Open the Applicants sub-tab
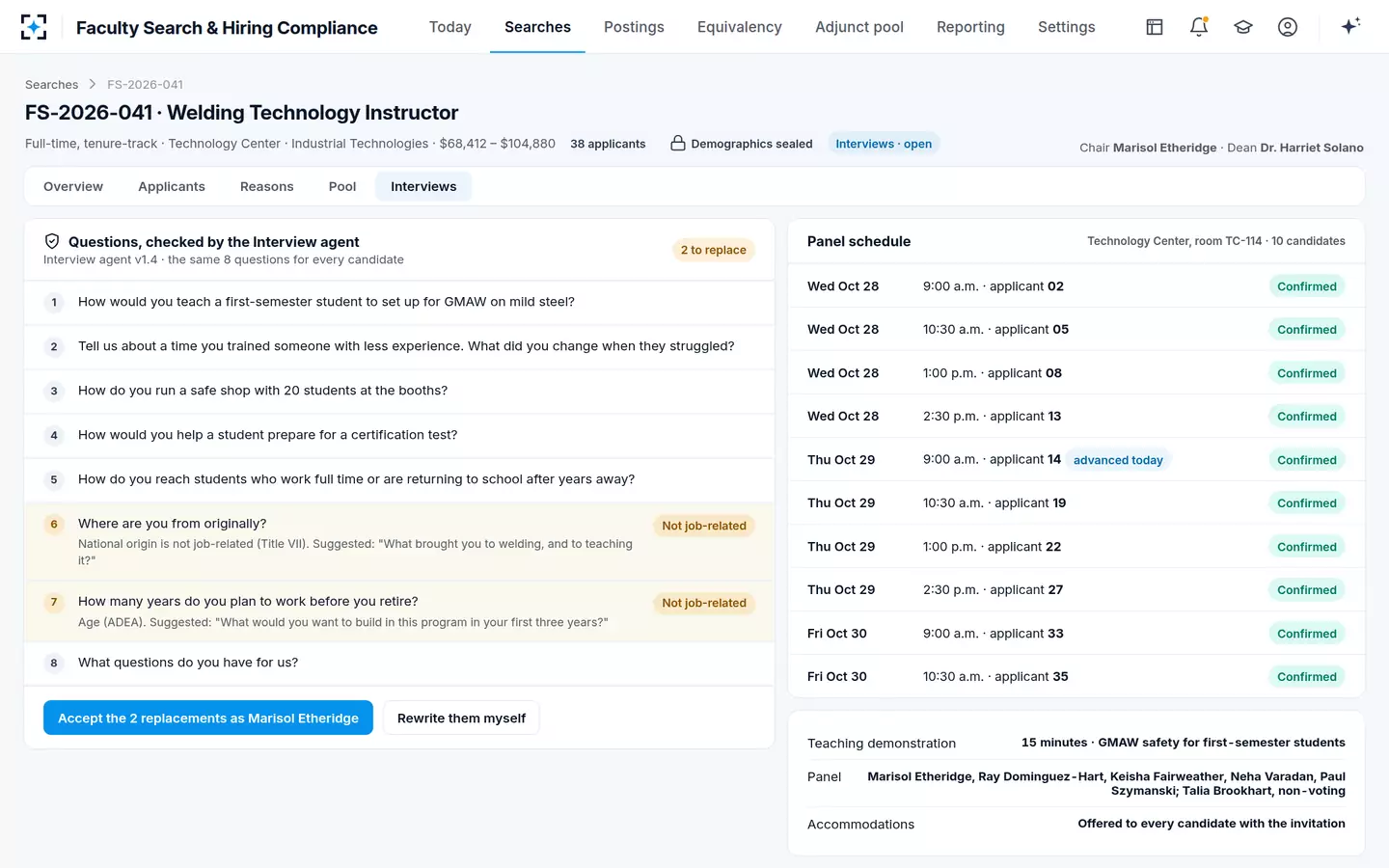The height and width of the screenshot is (868, 1389). click(x=172, y=186)
